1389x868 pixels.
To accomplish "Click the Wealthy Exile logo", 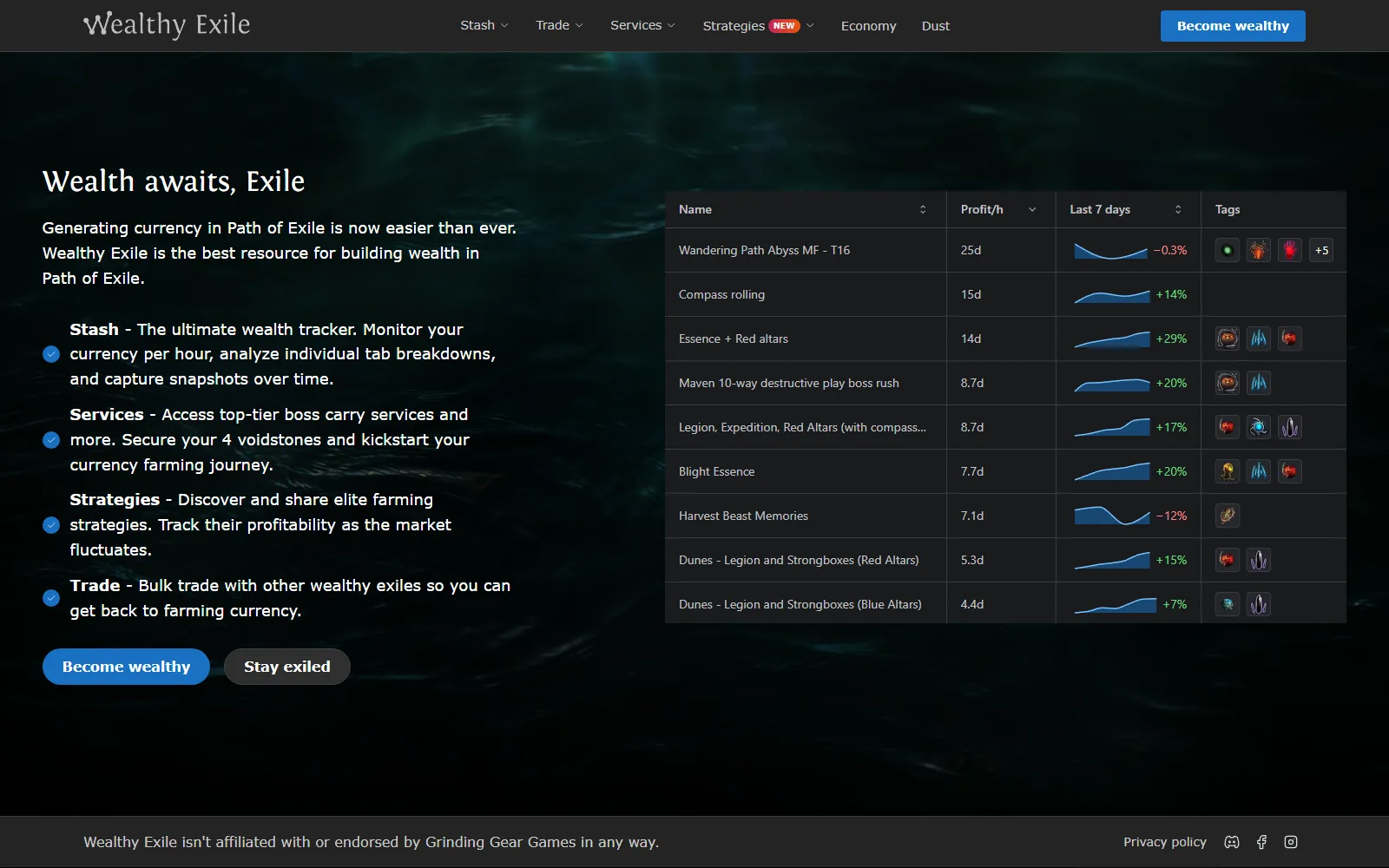I will click(x=167, y=25).
